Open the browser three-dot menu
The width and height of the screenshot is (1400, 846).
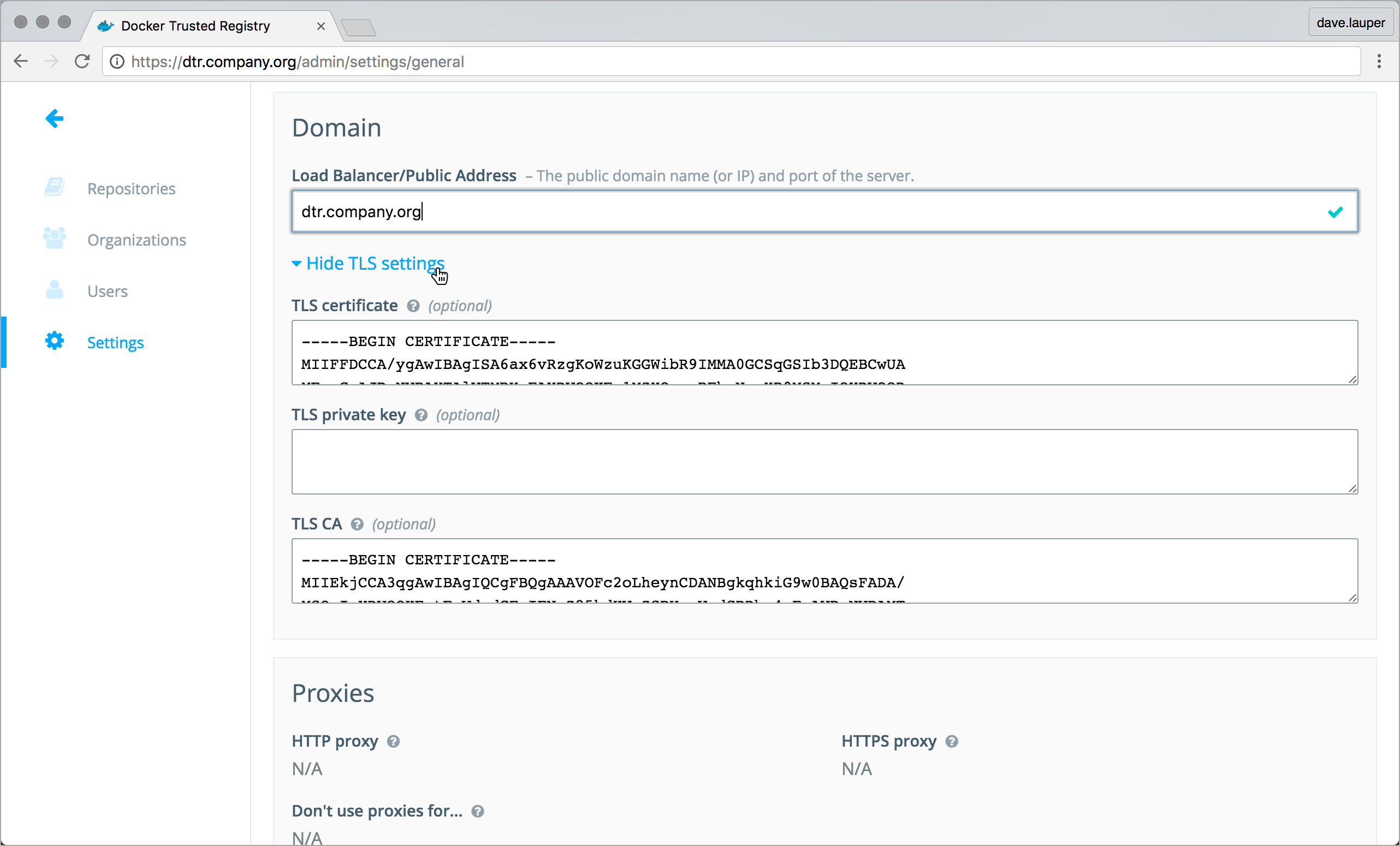[x=1379, y=61]
